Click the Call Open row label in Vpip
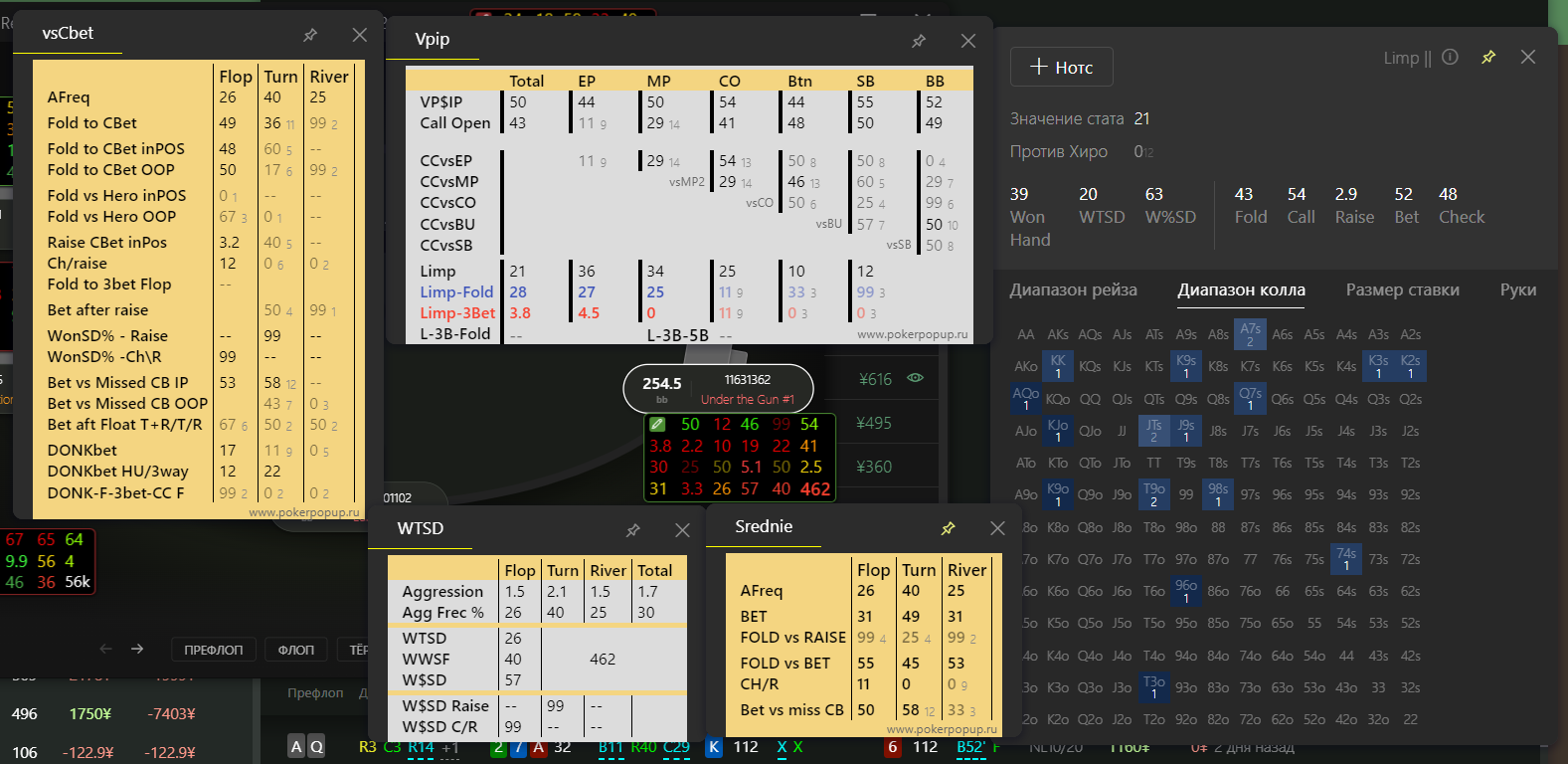 454,122
